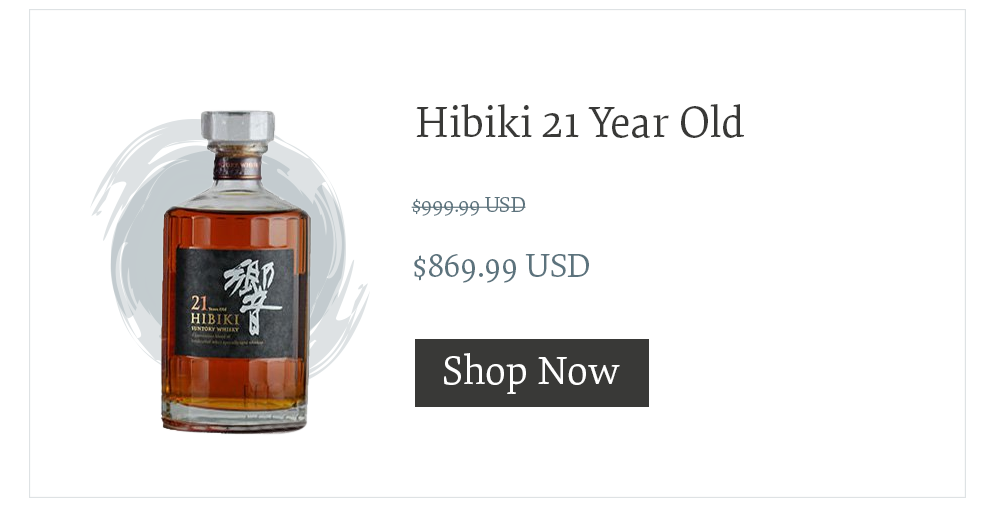Select HIBIKI text on the bottle label
The height and width of the screenshot is (509, 1000).
pyautogui.click(x=214, y=318)
